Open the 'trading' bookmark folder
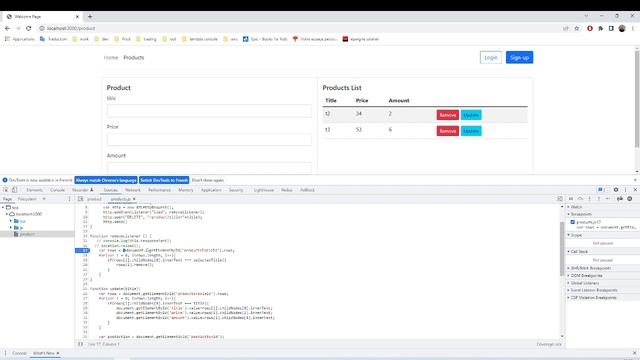640x360 pixels. click(146, 39)
